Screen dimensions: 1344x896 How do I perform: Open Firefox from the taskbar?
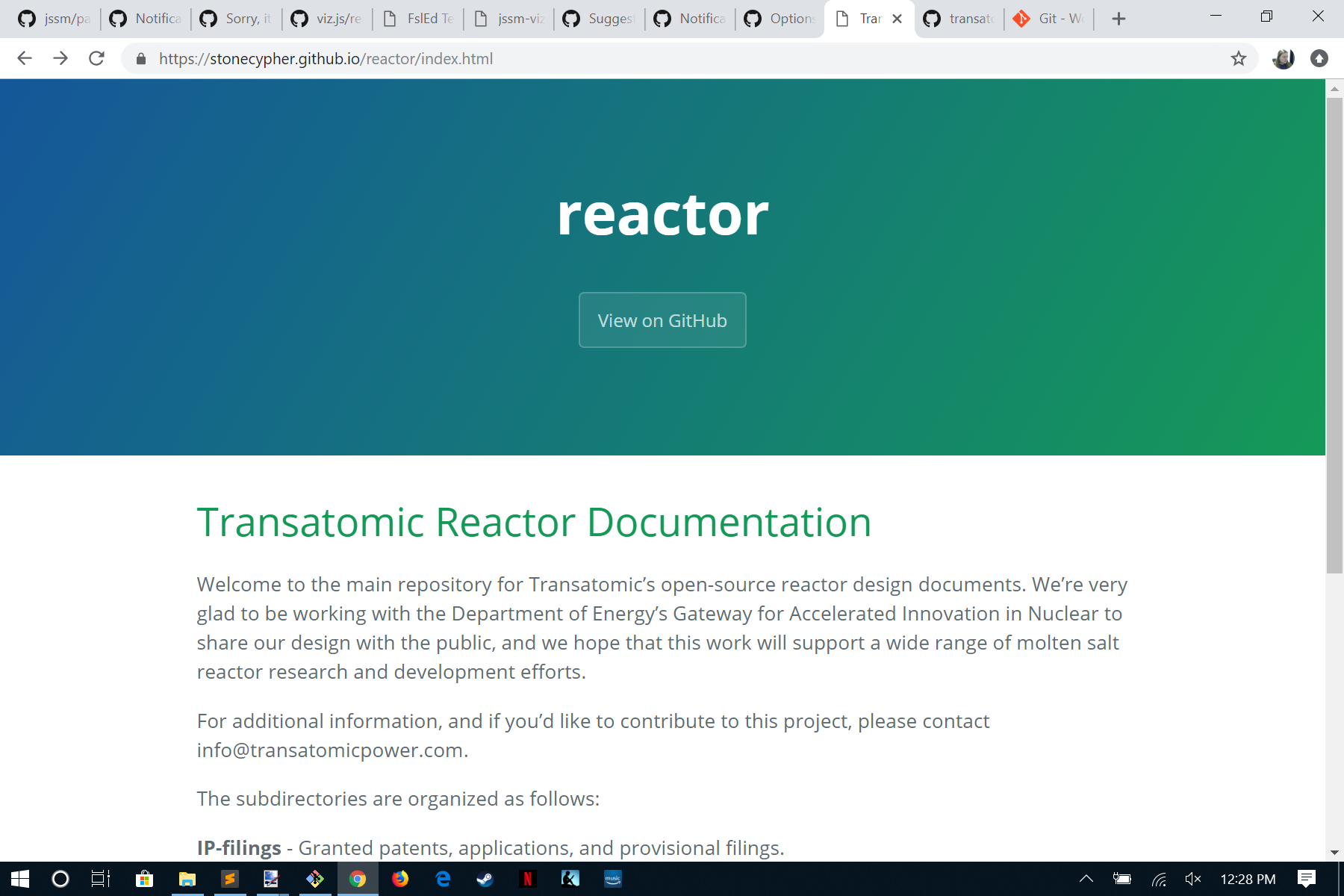[x=400, y=879]
